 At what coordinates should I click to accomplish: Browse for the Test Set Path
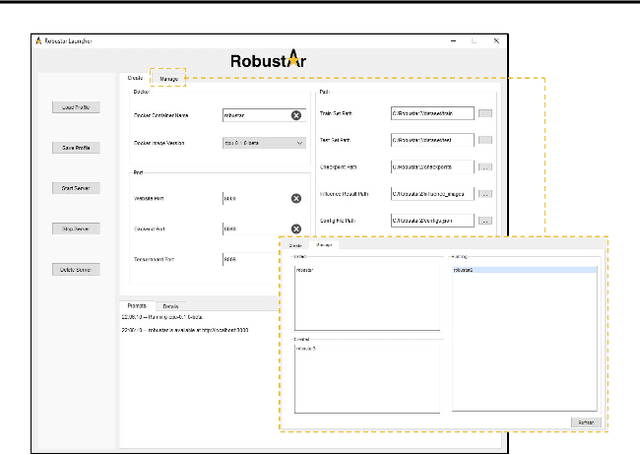(x=485, y=140)
